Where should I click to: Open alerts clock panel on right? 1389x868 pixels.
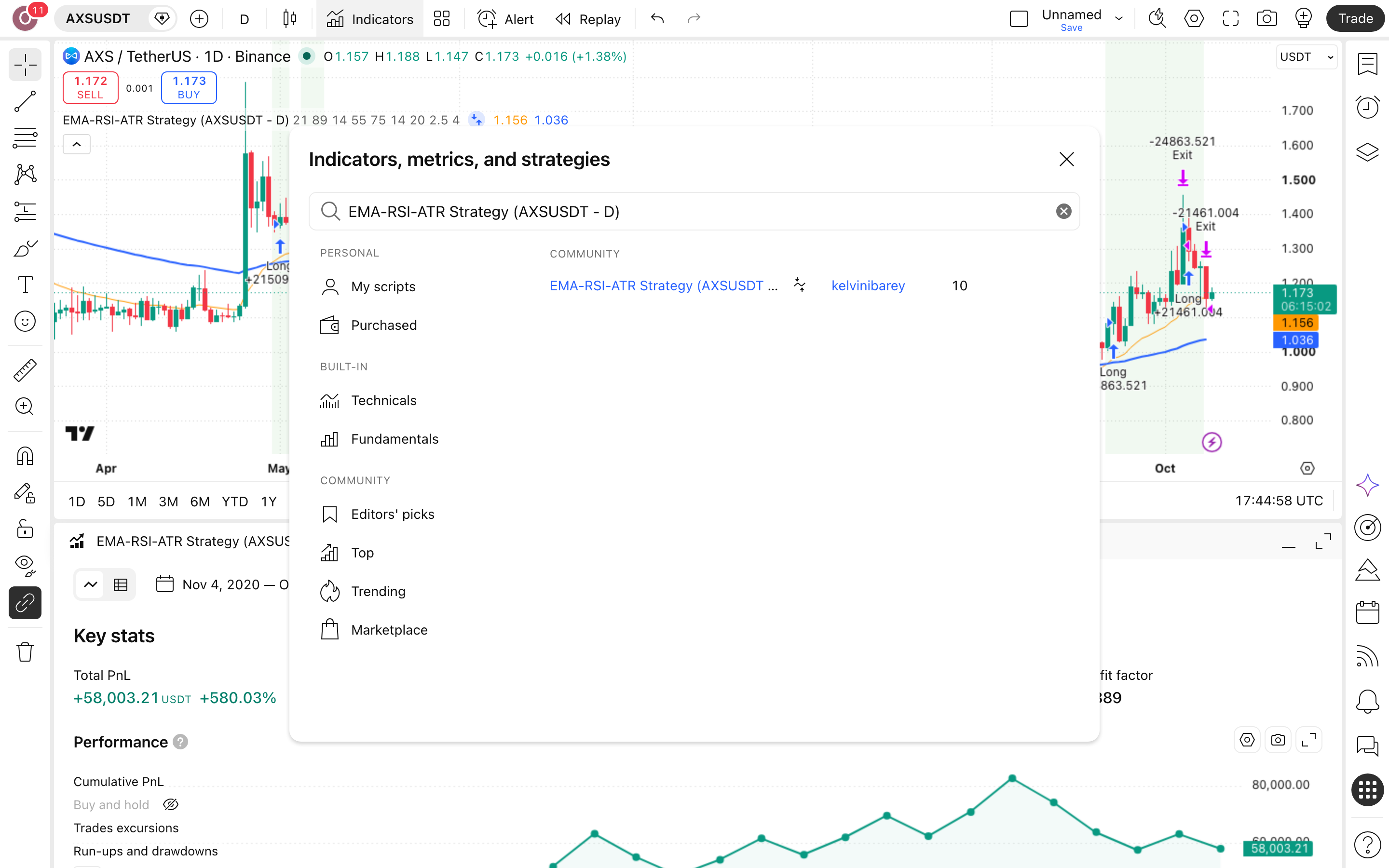pos(1367,108)
